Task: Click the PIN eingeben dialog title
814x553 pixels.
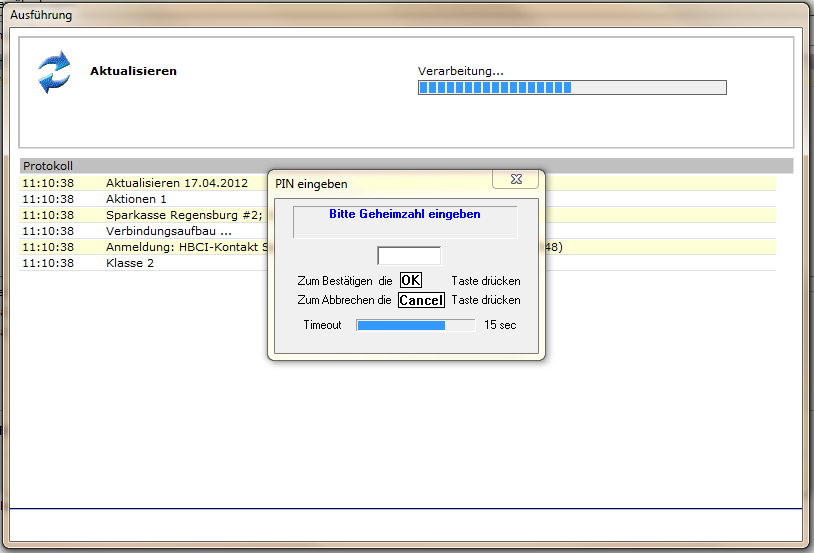Action: pos(311,184)
